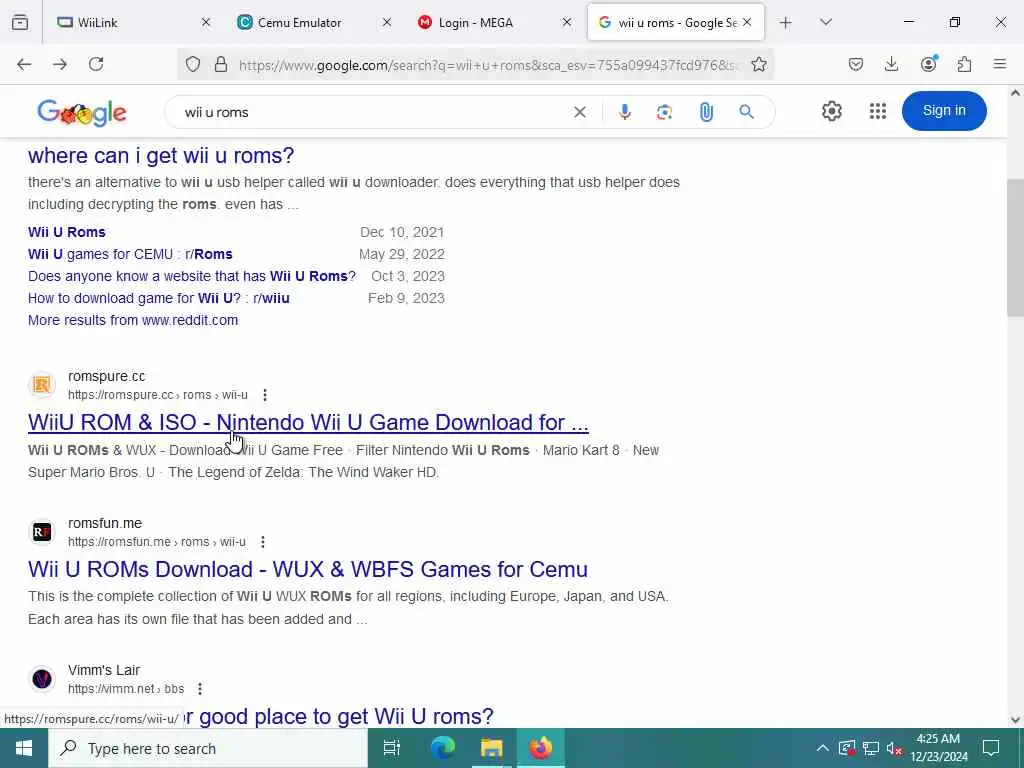1024x768 pixels.
Task: Reload the current page
Action: (x=96, y=64)
